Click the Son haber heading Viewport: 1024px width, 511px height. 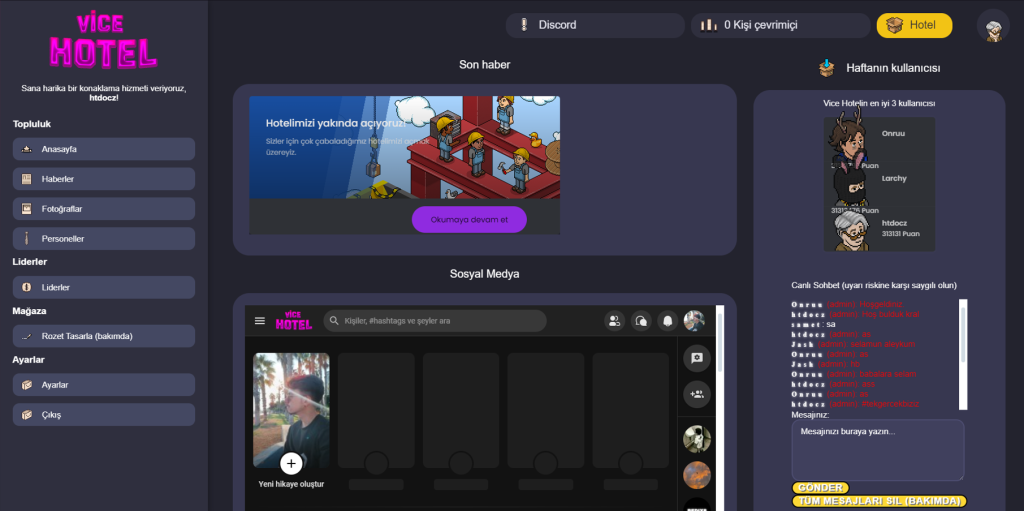tap(485, 65)
